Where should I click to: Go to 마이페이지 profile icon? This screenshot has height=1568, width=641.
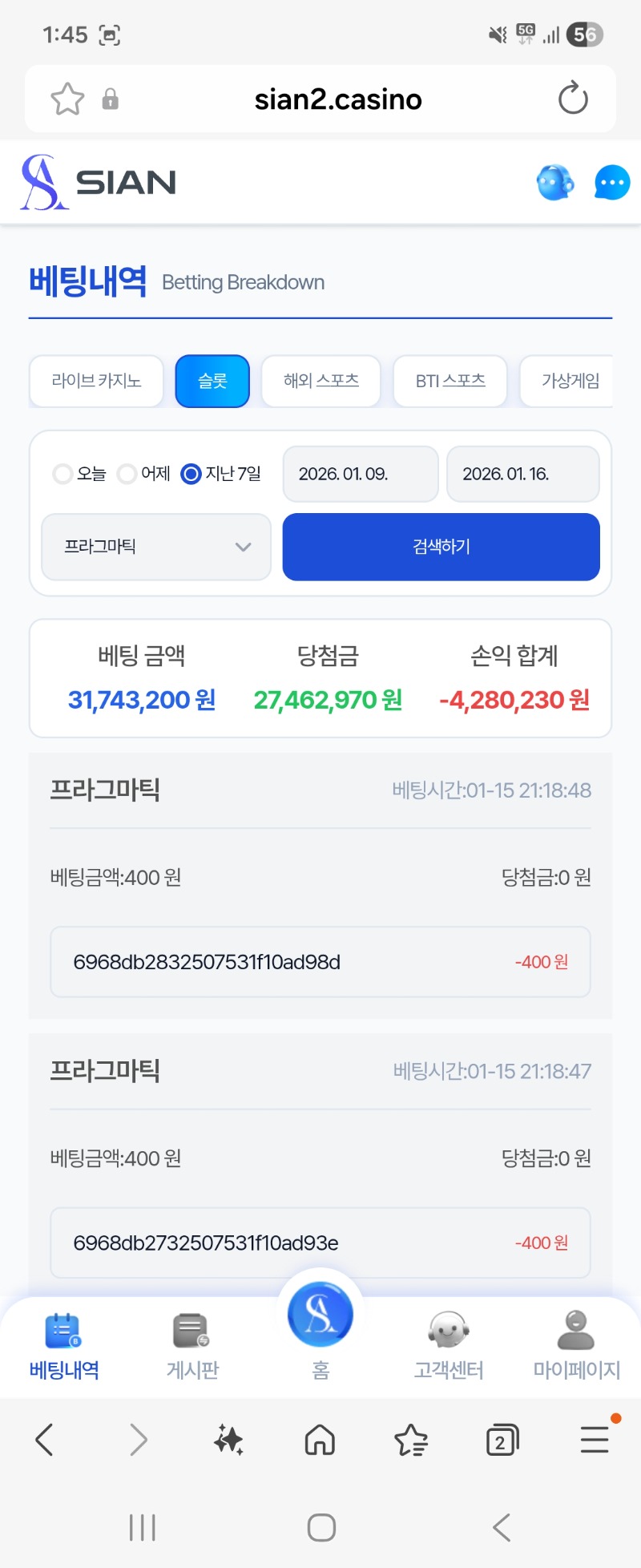(x=576, y=1332)
